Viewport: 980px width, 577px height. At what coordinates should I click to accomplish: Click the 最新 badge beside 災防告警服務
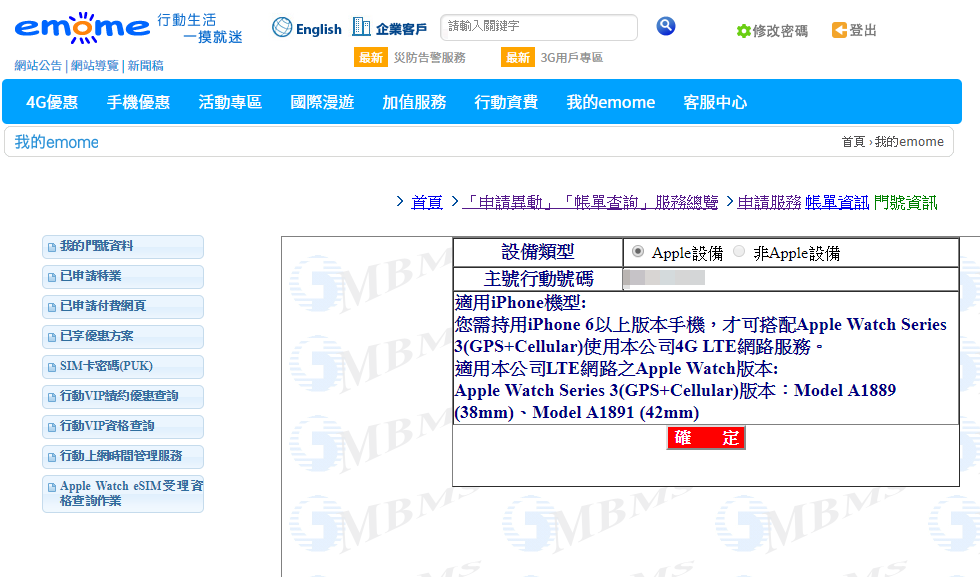371,58
